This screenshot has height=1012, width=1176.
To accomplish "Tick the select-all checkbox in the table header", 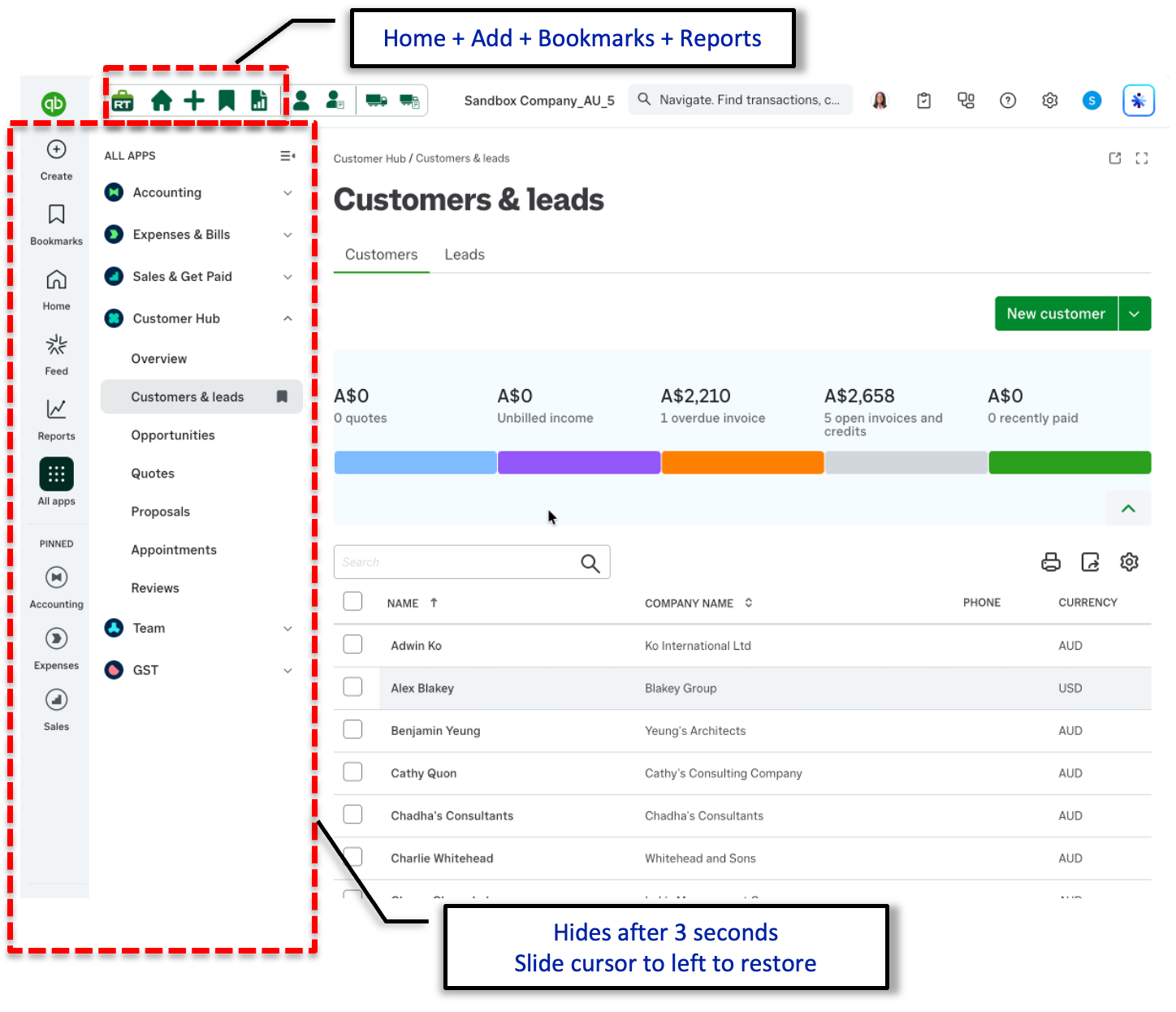I will point(352,601).
